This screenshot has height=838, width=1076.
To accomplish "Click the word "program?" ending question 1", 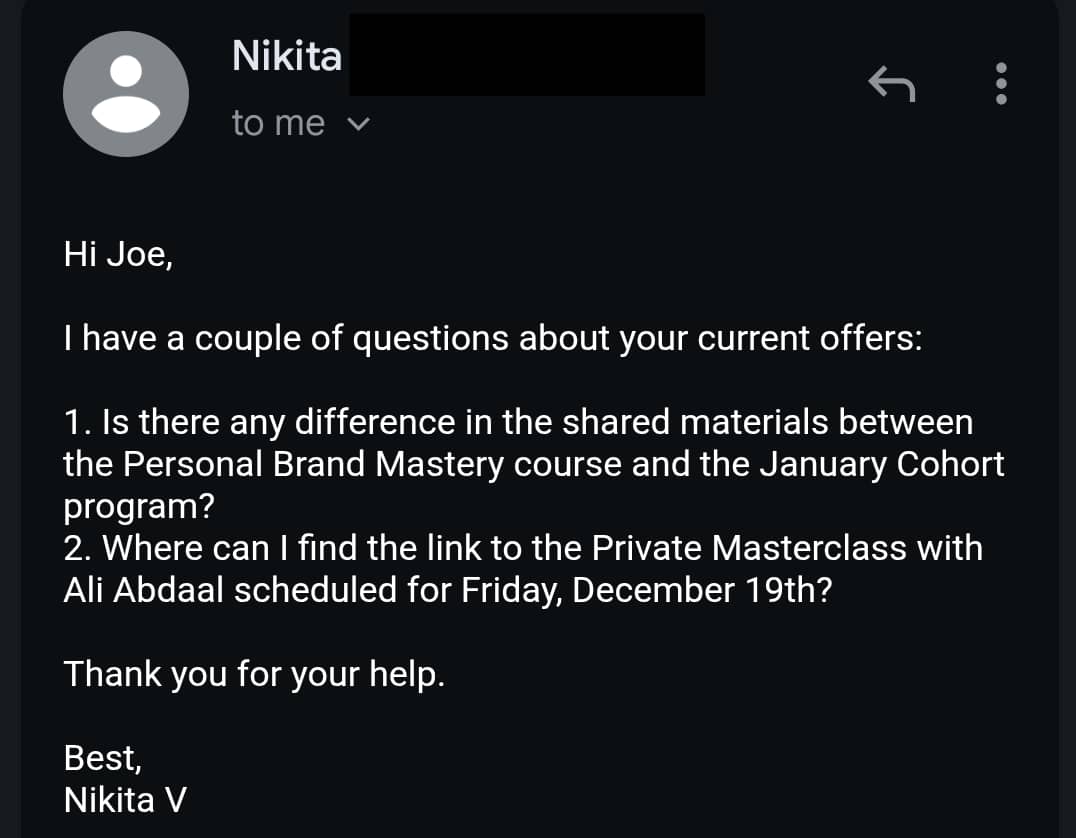I will tap(139, 506).
